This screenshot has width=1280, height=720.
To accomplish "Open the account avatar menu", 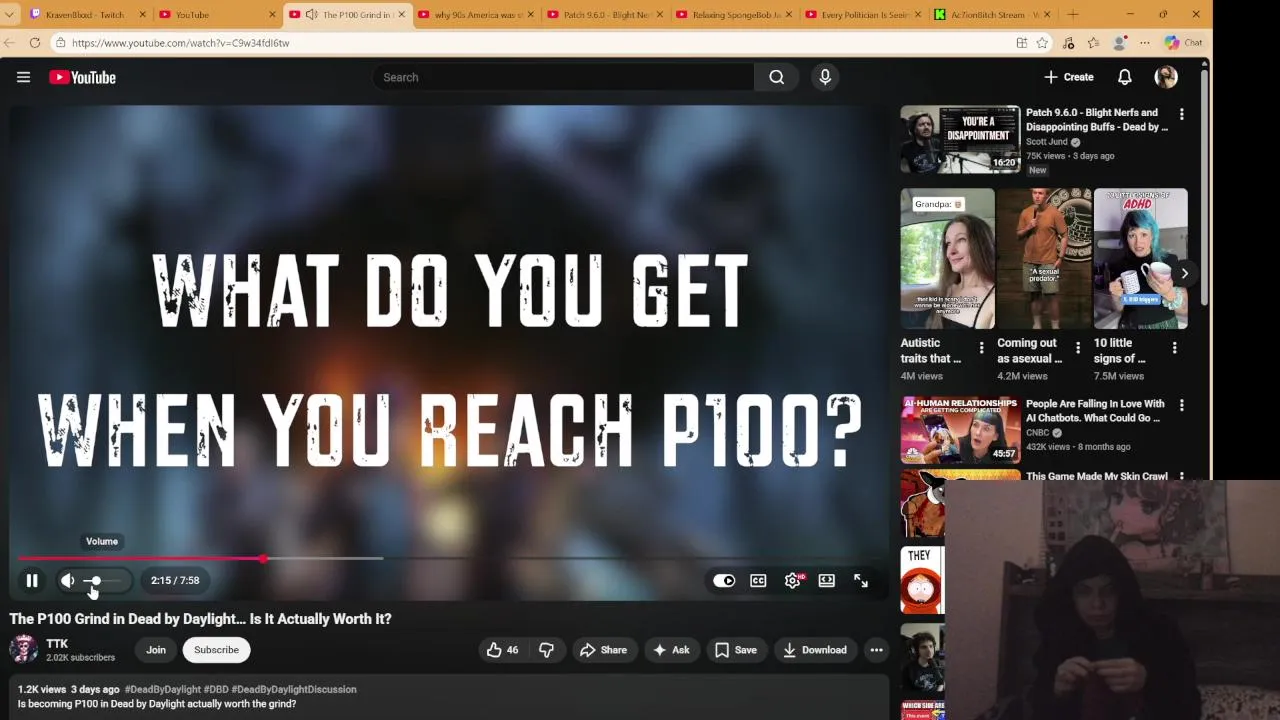I will (x=1166, y=77).
